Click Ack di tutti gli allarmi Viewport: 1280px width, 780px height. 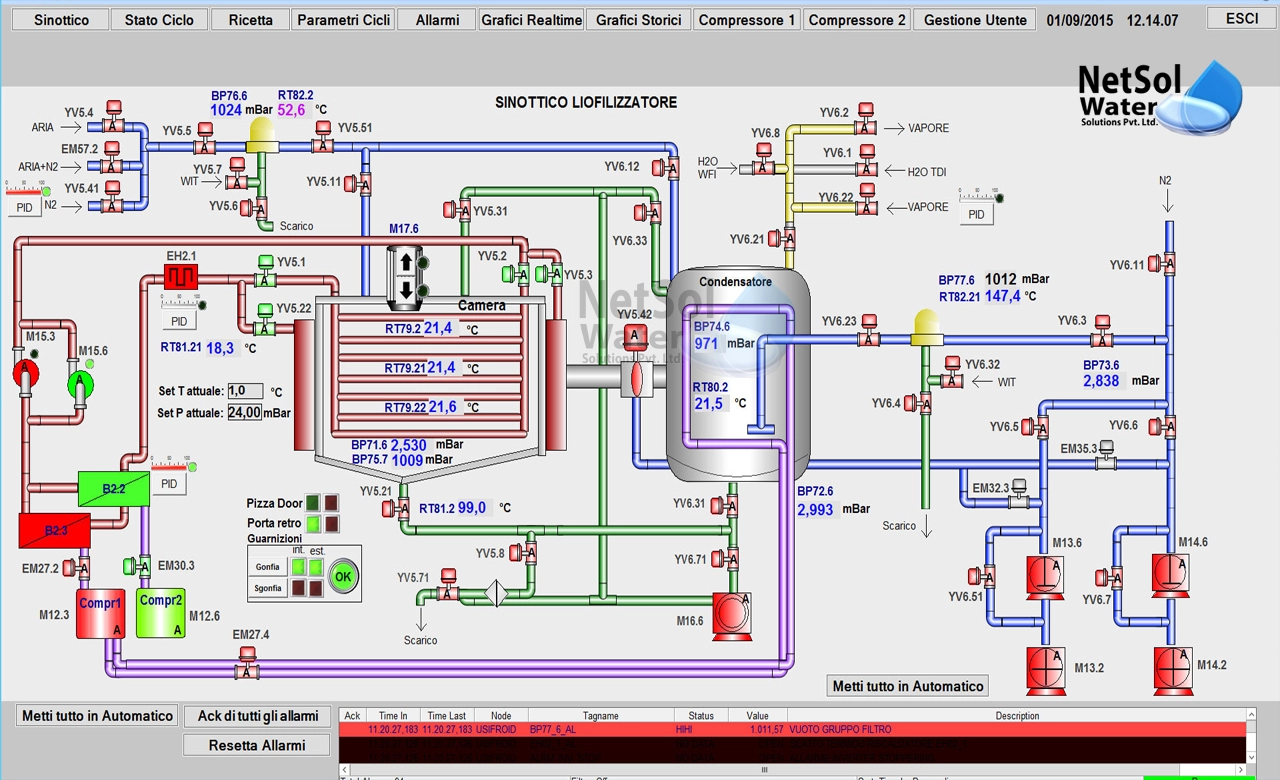coord(258,716)
